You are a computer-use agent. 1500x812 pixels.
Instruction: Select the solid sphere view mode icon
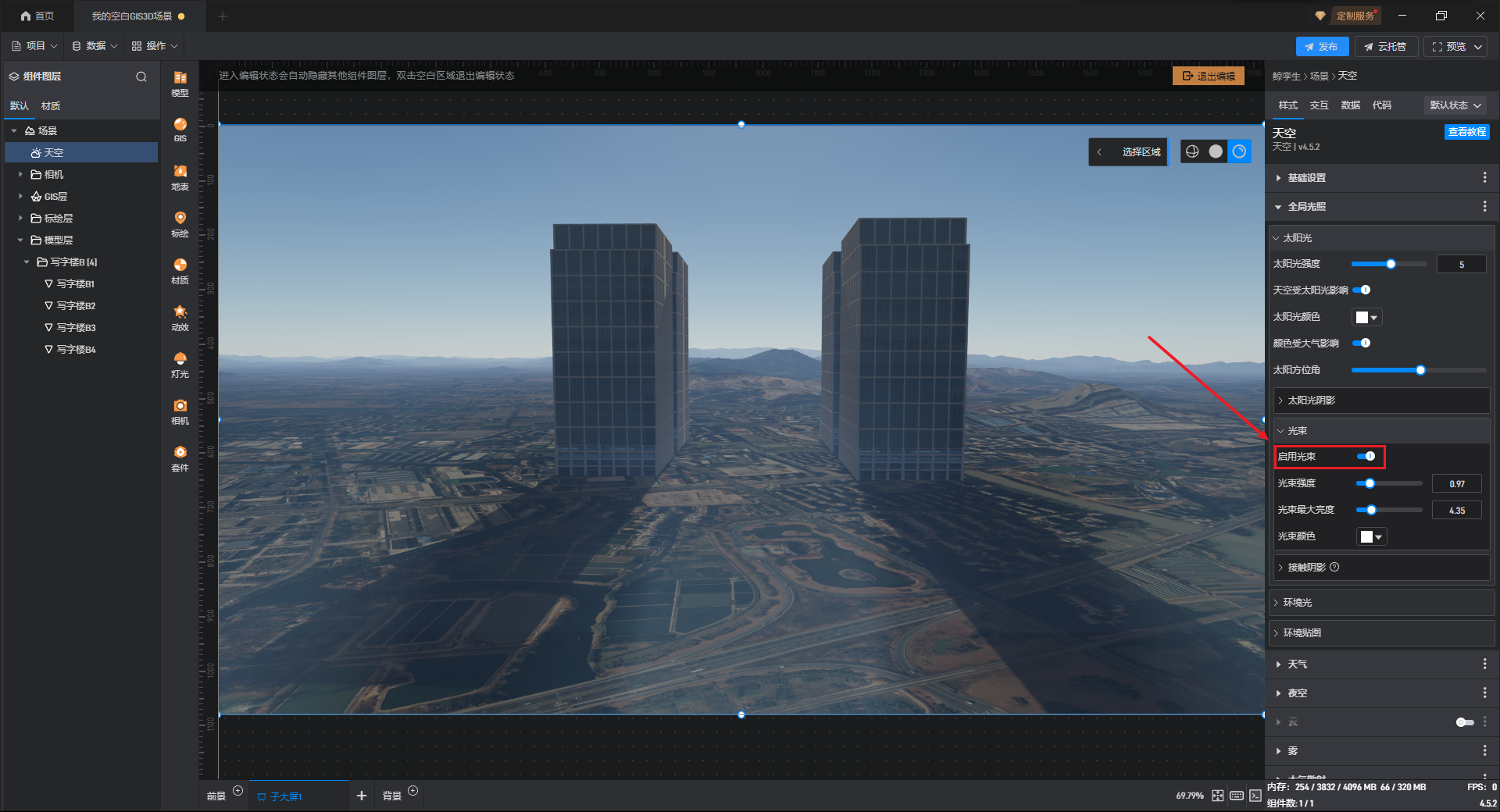[x=1216, y=151]
